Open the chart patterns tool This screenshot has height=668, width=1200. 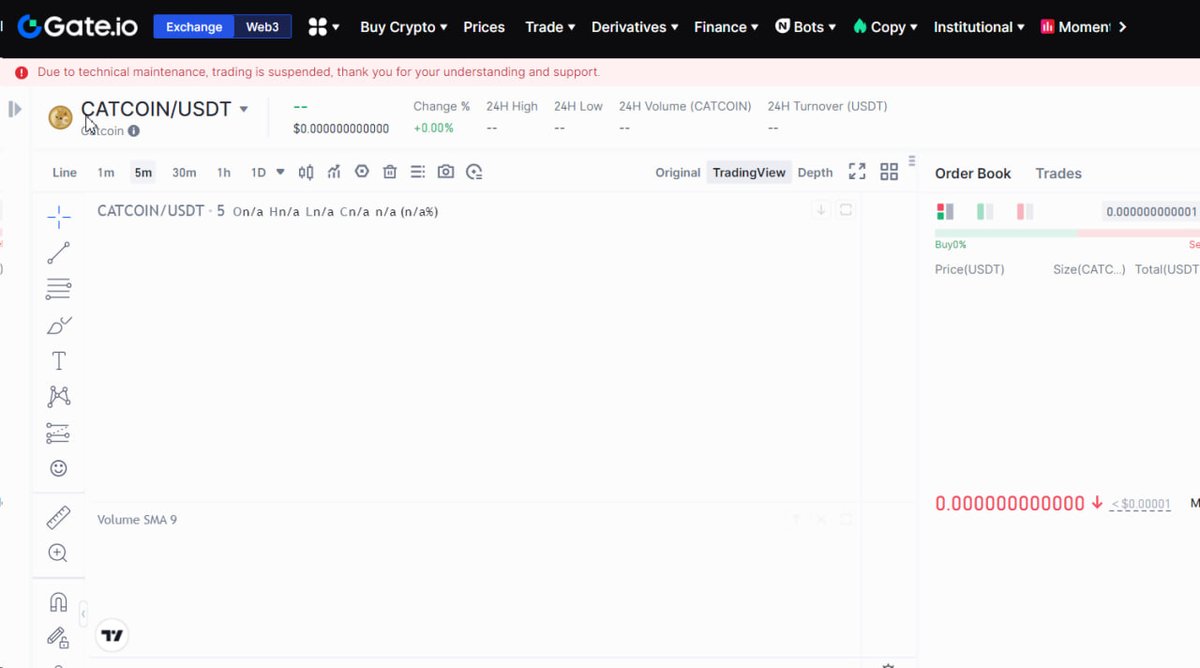(59, 397)
